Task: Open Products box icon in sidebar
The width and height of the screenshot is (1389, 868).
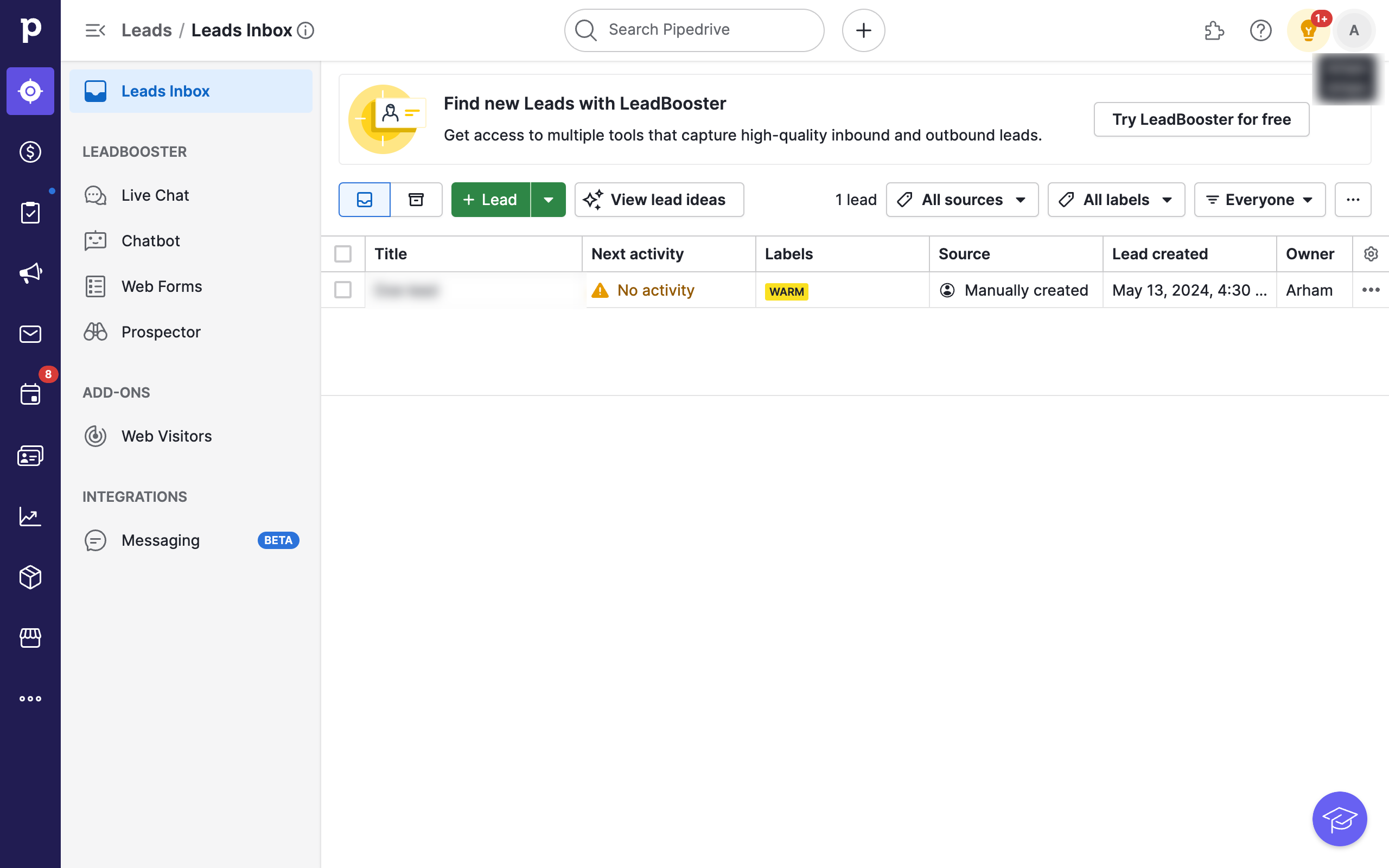Action: pyautogui.click(x=30, y=577)
